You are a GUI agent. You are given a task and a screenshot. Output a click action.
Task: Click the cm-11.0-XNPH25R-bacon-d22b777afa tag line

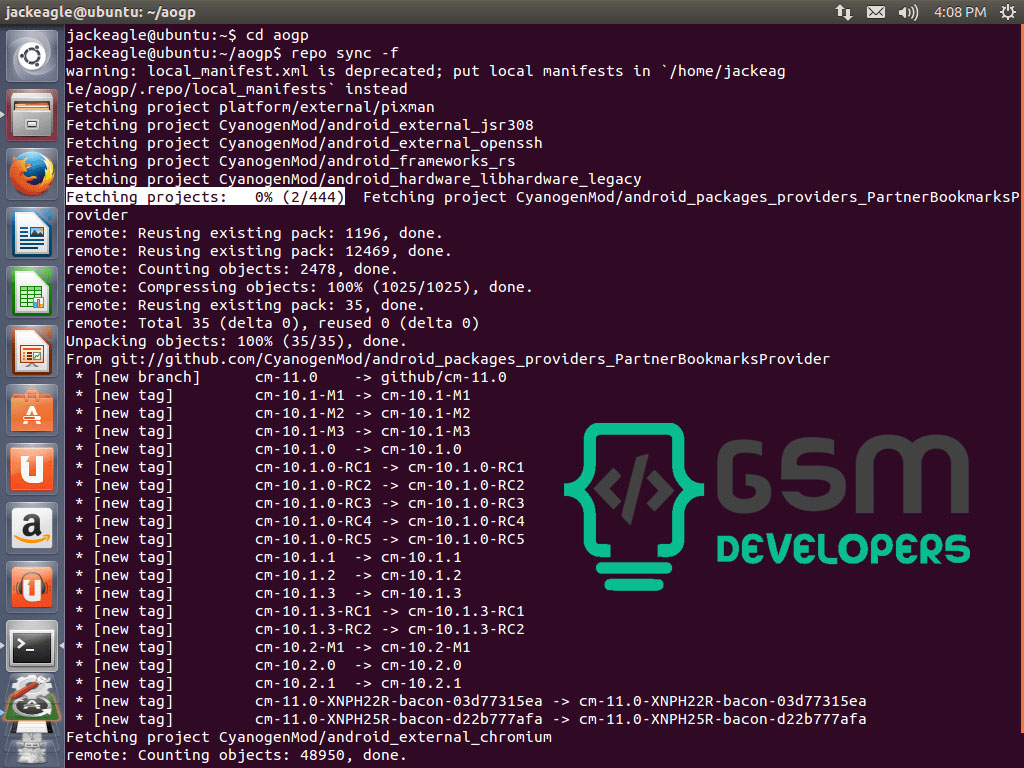coord(471,720)
